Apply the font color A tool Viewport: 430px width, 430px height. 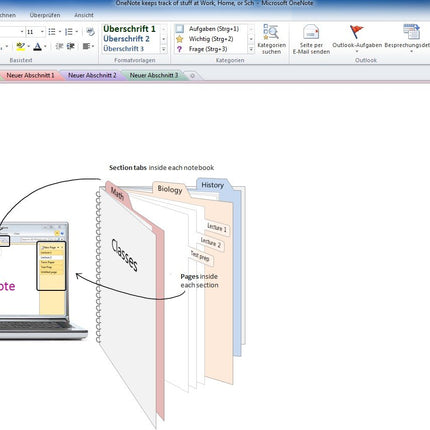pyautogui.click(x=38, y=46)
